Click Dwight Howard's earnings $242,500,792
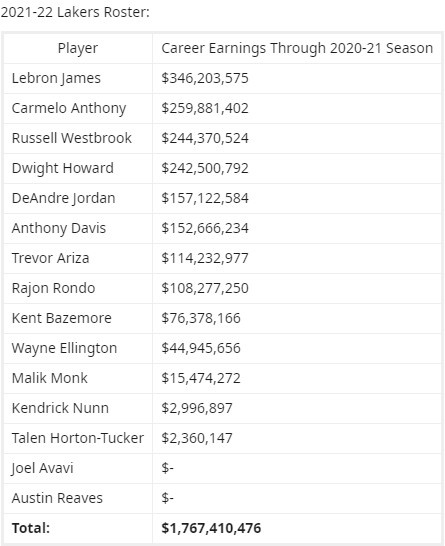Image resolution: width=445 pixels, height=546 pixels. 205,168
